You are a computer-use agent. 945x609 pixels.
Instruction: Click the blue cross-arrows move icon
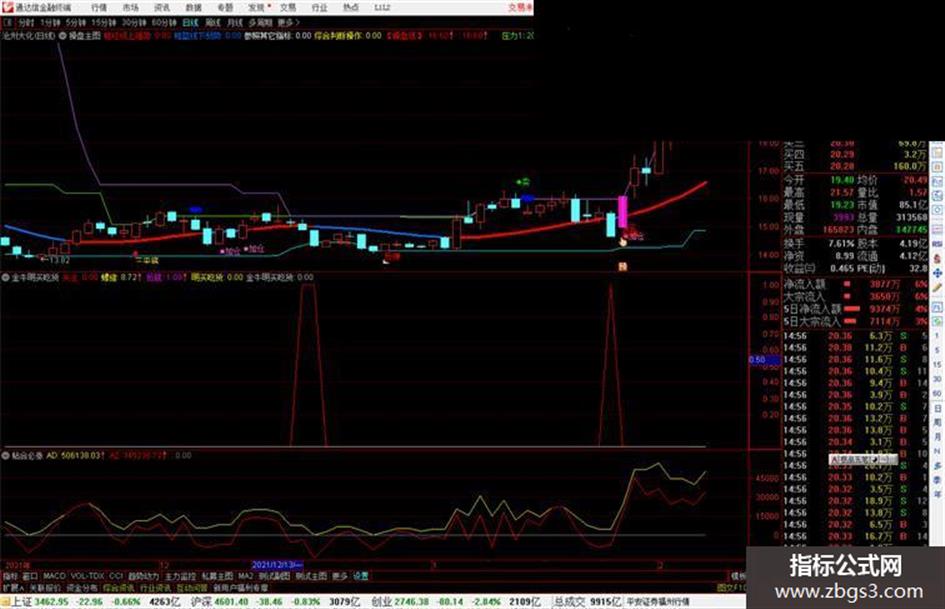[x=937, y=273]
